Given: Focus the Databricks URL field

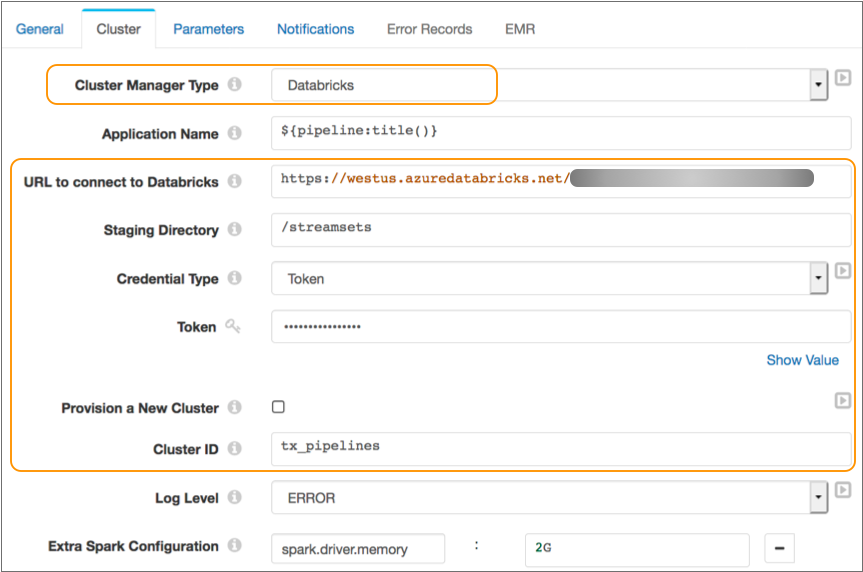Looking at the screenshot, I should [x=561, y=181].
